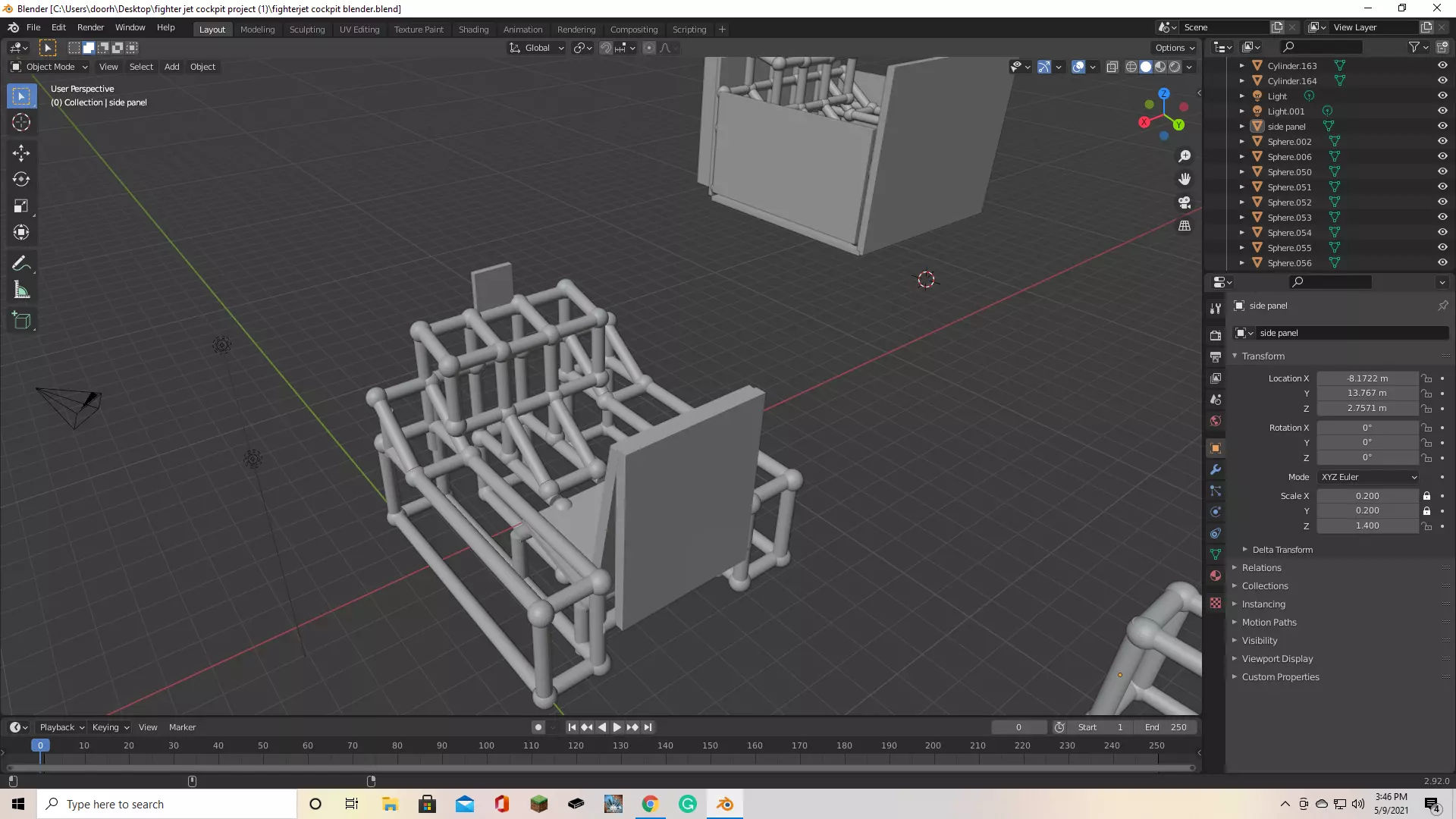The image size is (1456, 819).
Task: Expand Delta Transform section
Action: [1282, 550]
